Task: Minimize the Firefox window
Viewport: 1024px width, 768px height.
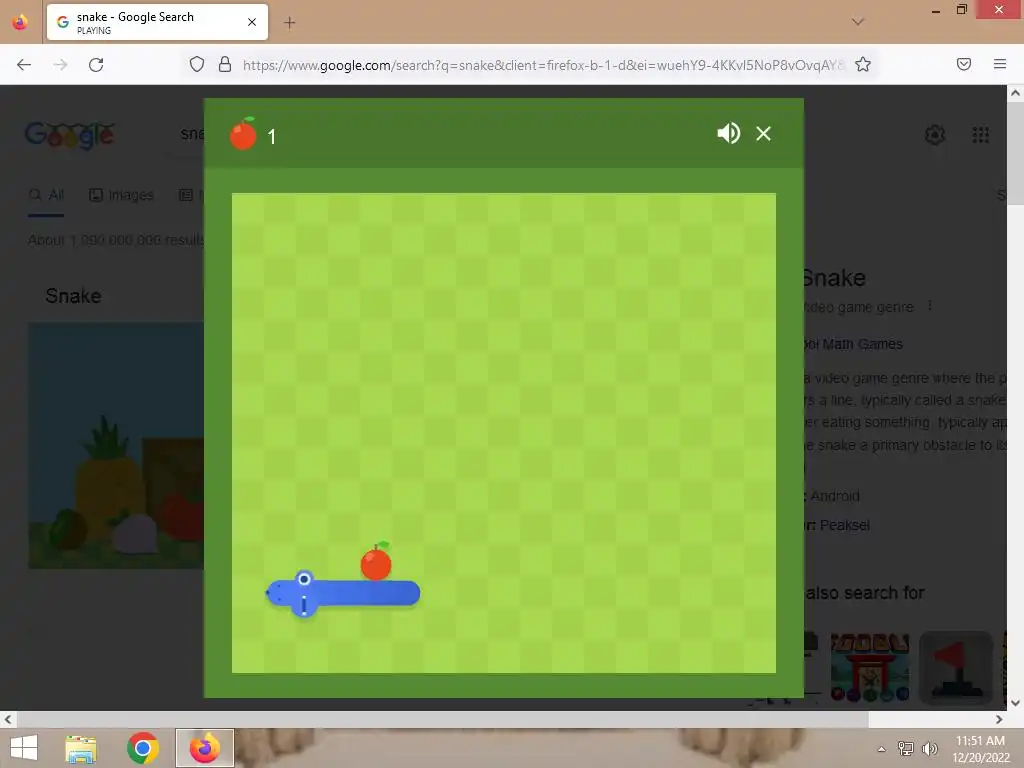Action: [x=935, y=10]
